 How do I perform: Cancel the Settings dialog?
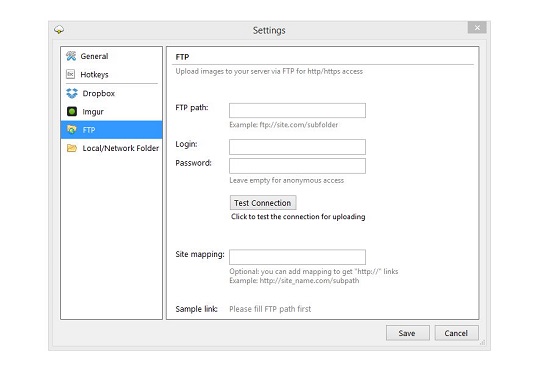(x=456, y=333)
